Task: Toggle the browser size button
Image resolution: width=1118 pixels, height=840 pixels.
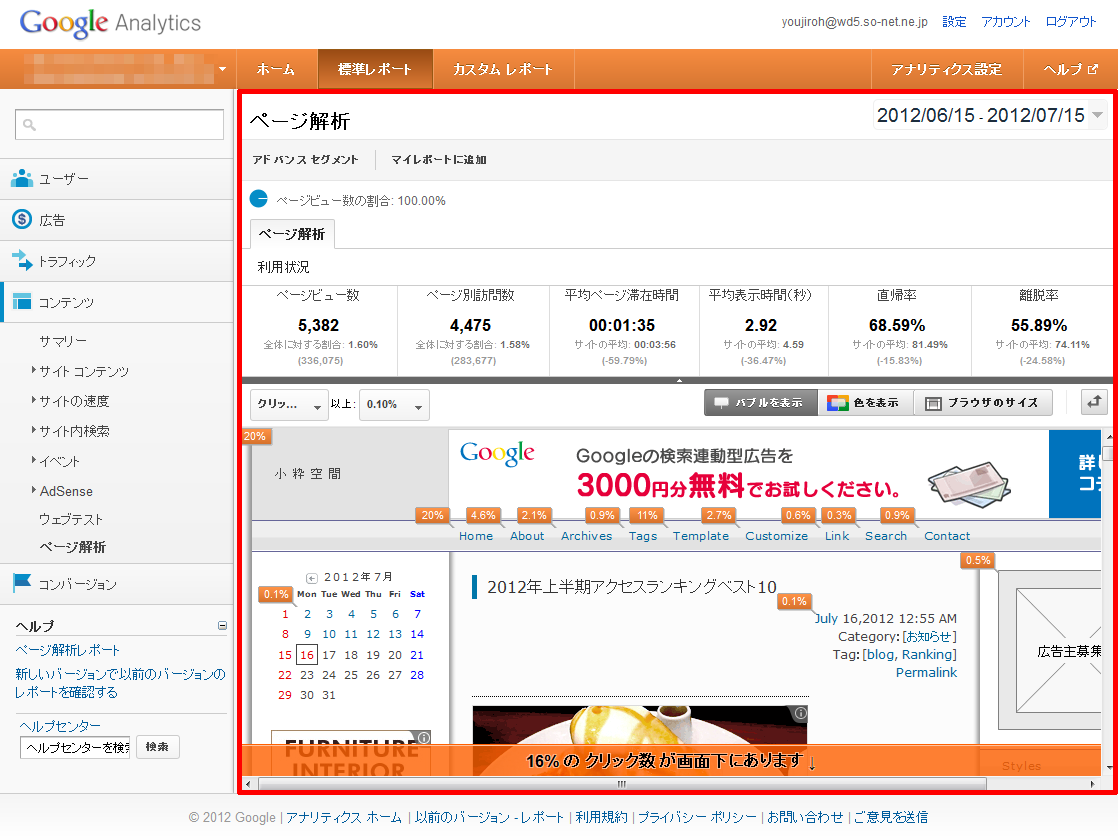Action: pyautogui.click(x=983, y=403)
